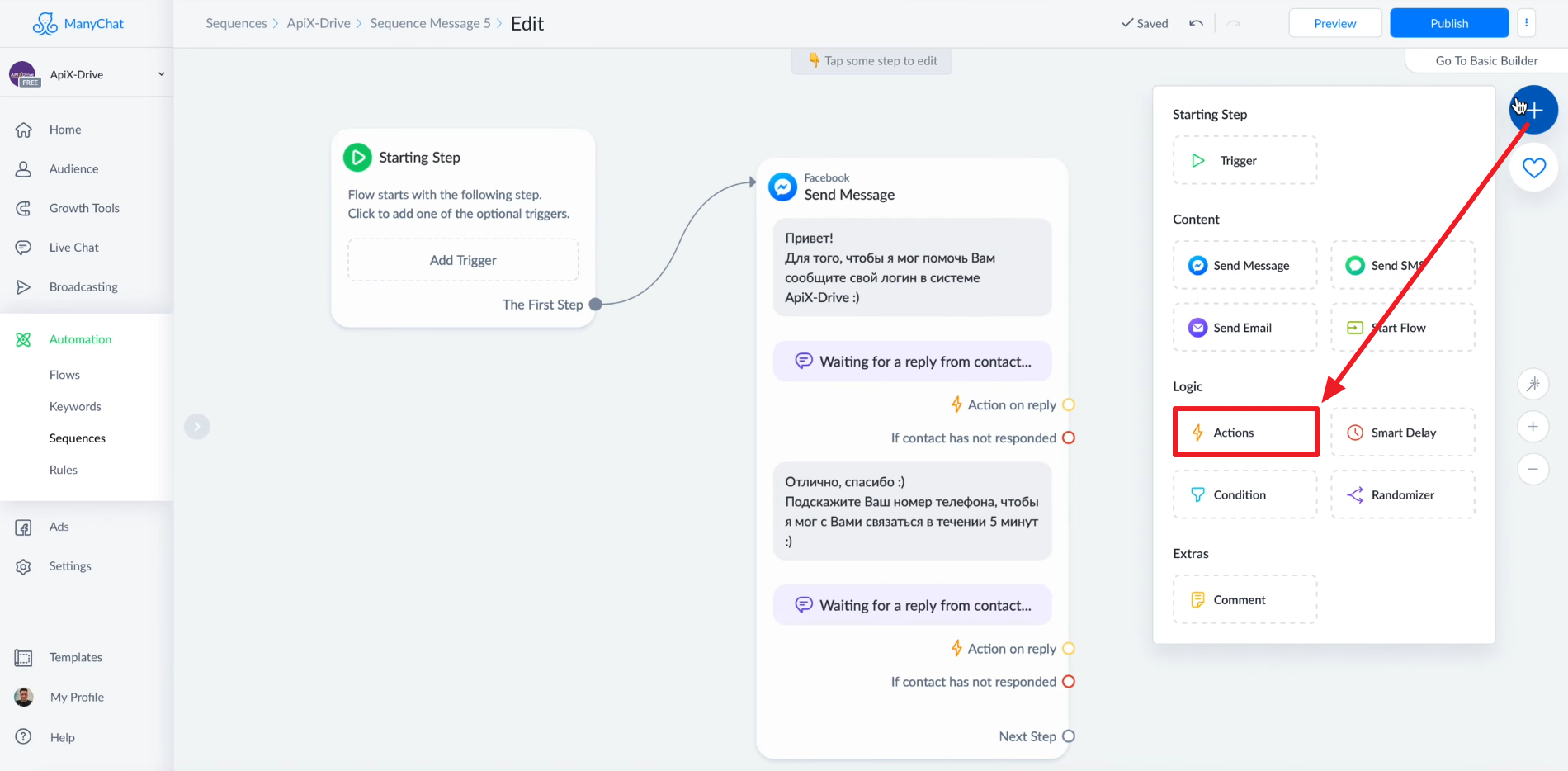Image resolution: width=1568 pixels, height=771 pixels.
Task: Open the Audience icon in sidebar
Action: point(24,168)
